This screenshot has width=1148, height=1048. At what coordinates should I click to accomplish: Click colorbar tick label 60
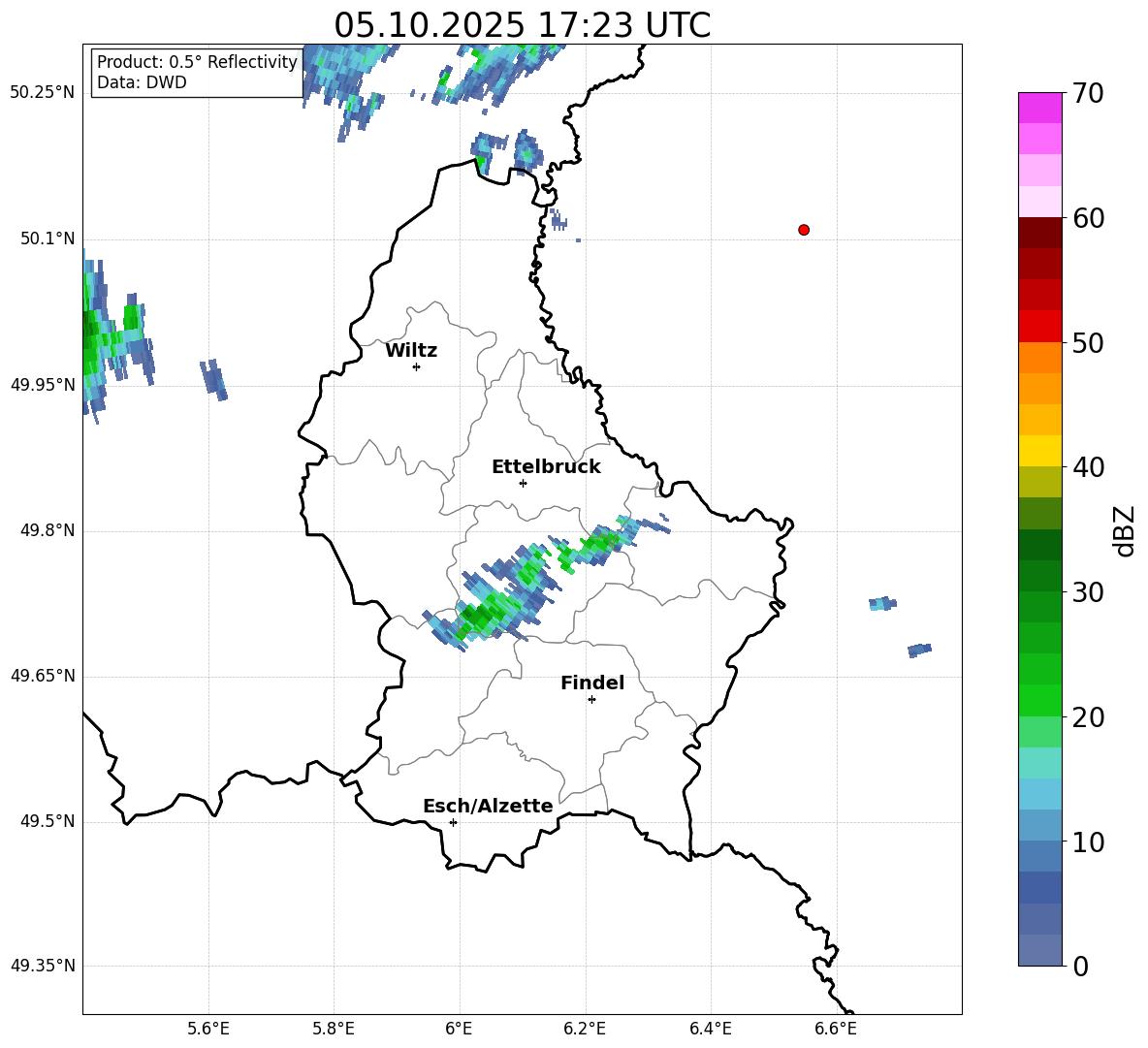(1088, 218)
